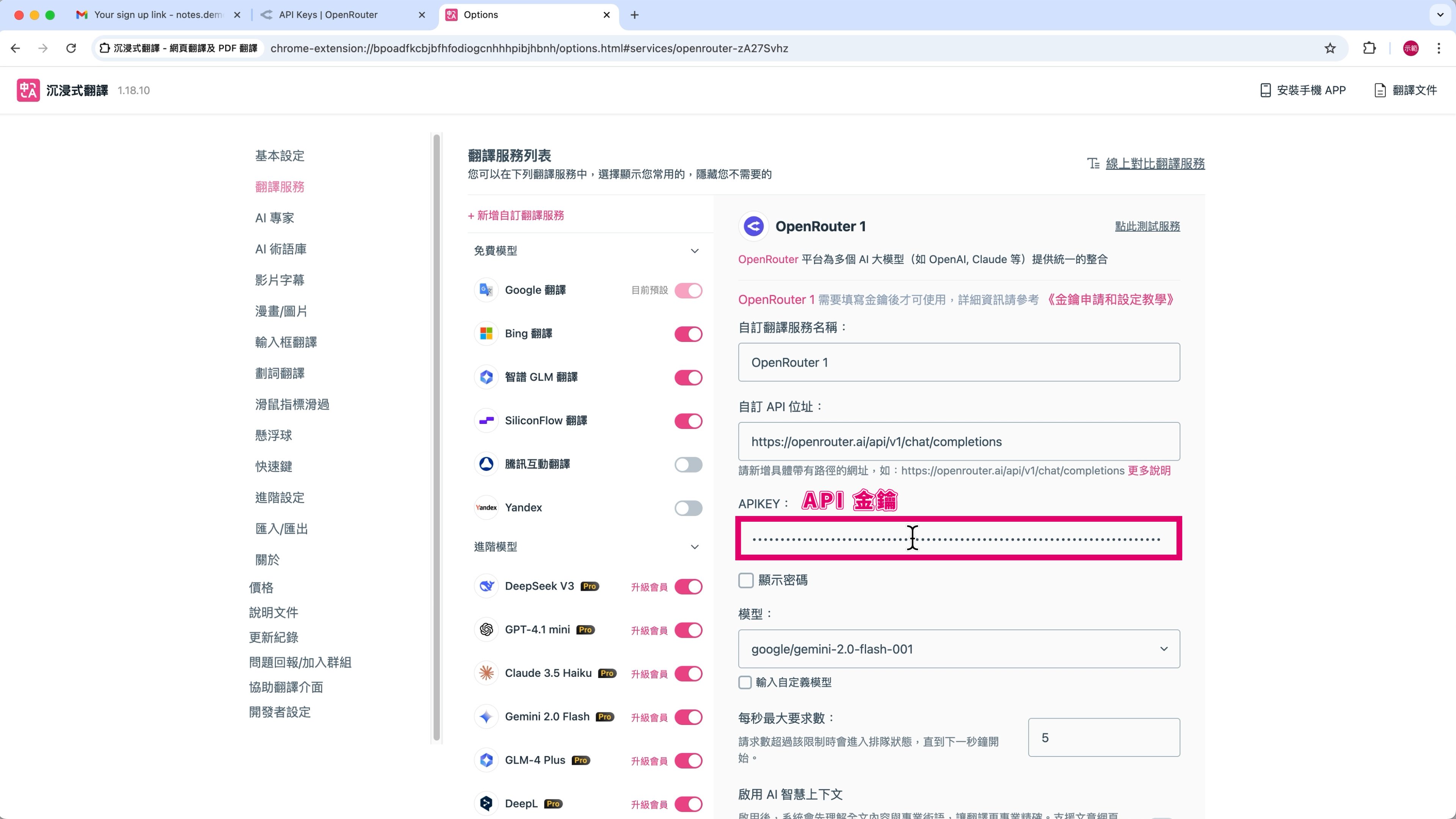Toggle the DeepSeek V3 switch
The image size is (1456, 819).
point(688,587)
